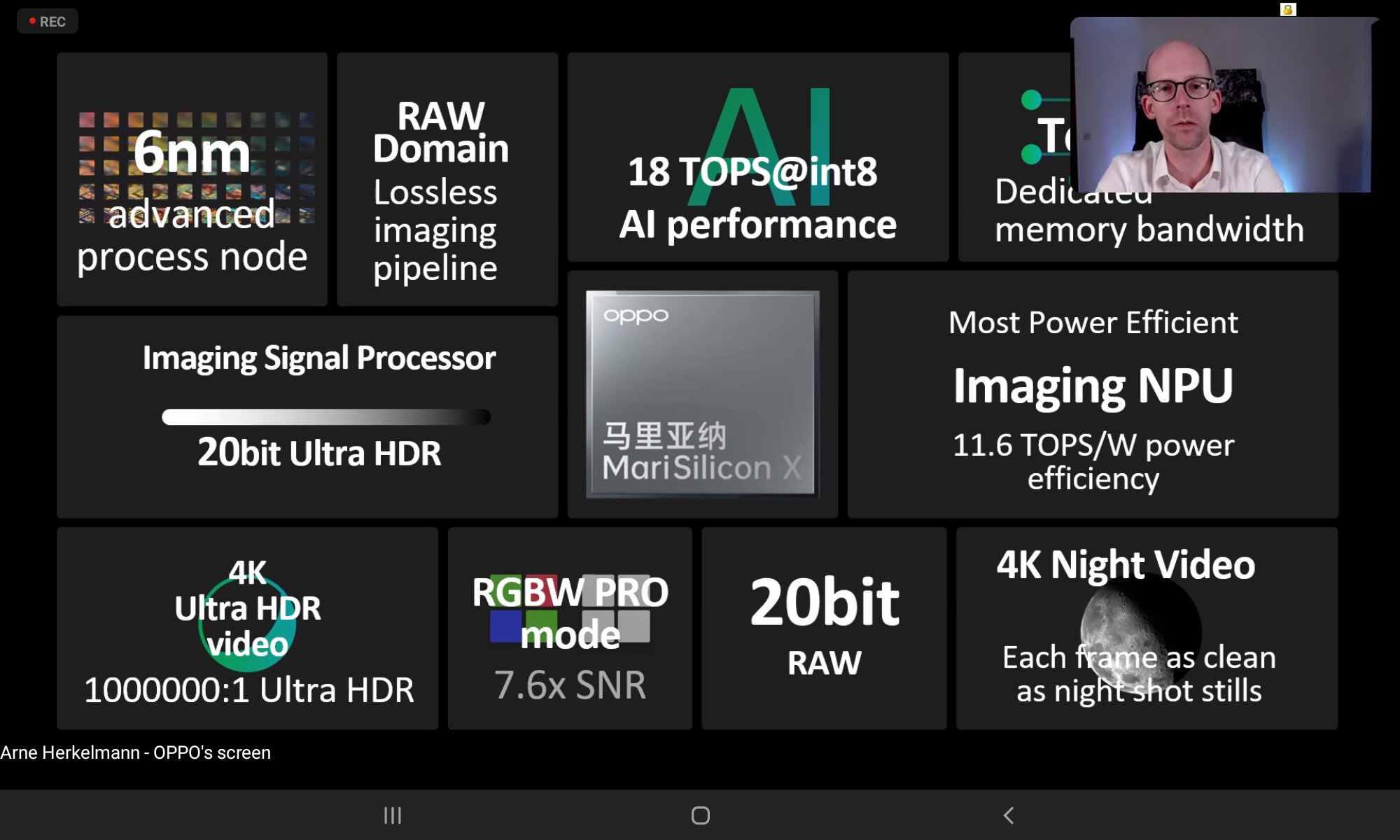1400x840 pixels.
Task: Tap the REC recording indicator
Action: 47,22
